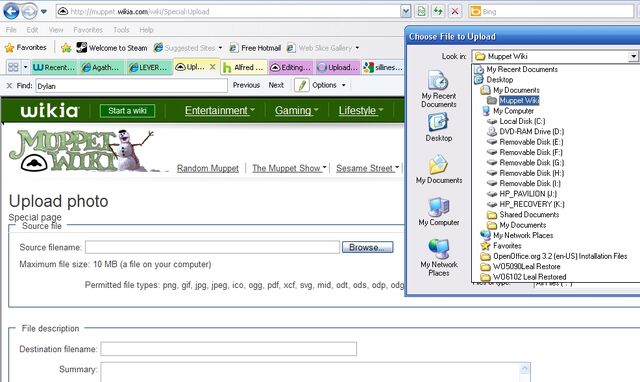Image resolution: width=640 pixels, height=382 pixels.
Task: Open the Welcome to Steam bookmark
Action: 112,48
